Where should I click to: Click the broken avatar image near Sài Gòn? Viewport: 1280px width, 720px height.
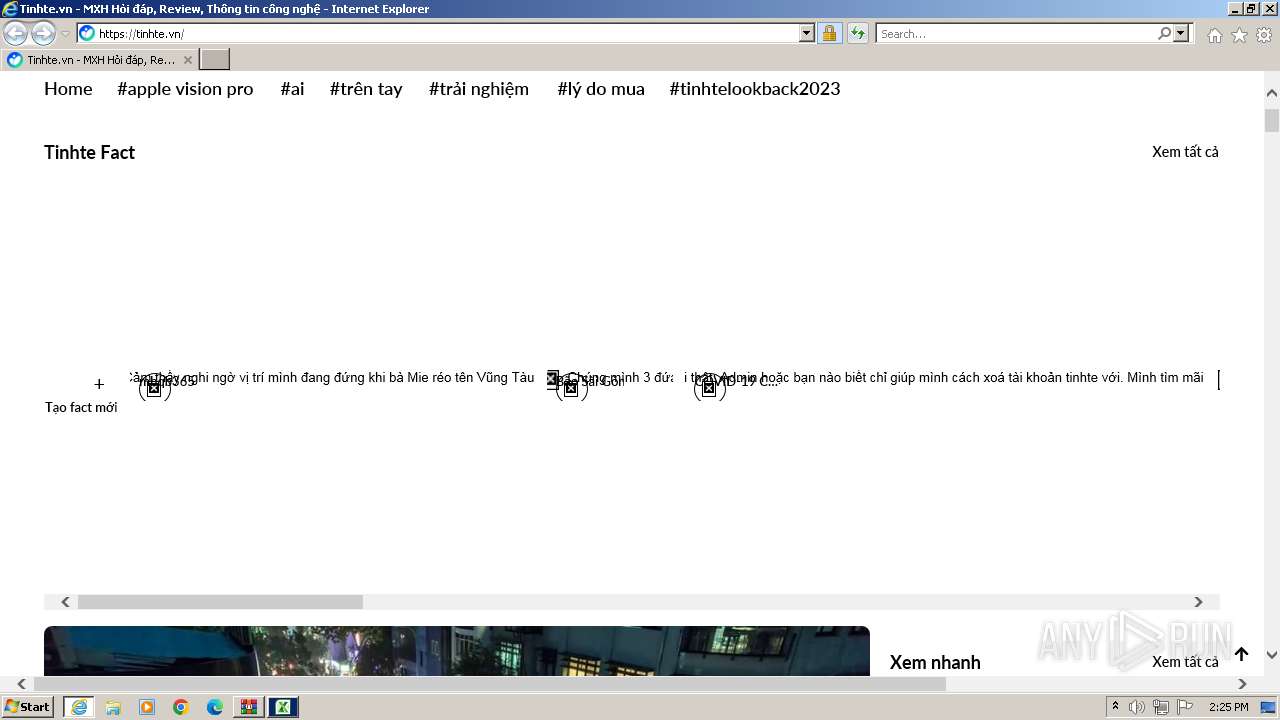click(x=571, y=388)
